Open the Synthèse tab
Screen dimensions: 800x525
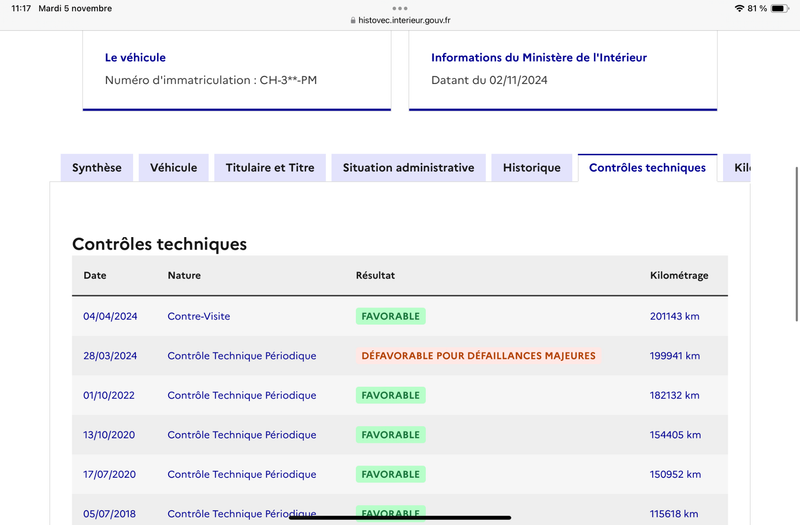[x=97, y=168]
